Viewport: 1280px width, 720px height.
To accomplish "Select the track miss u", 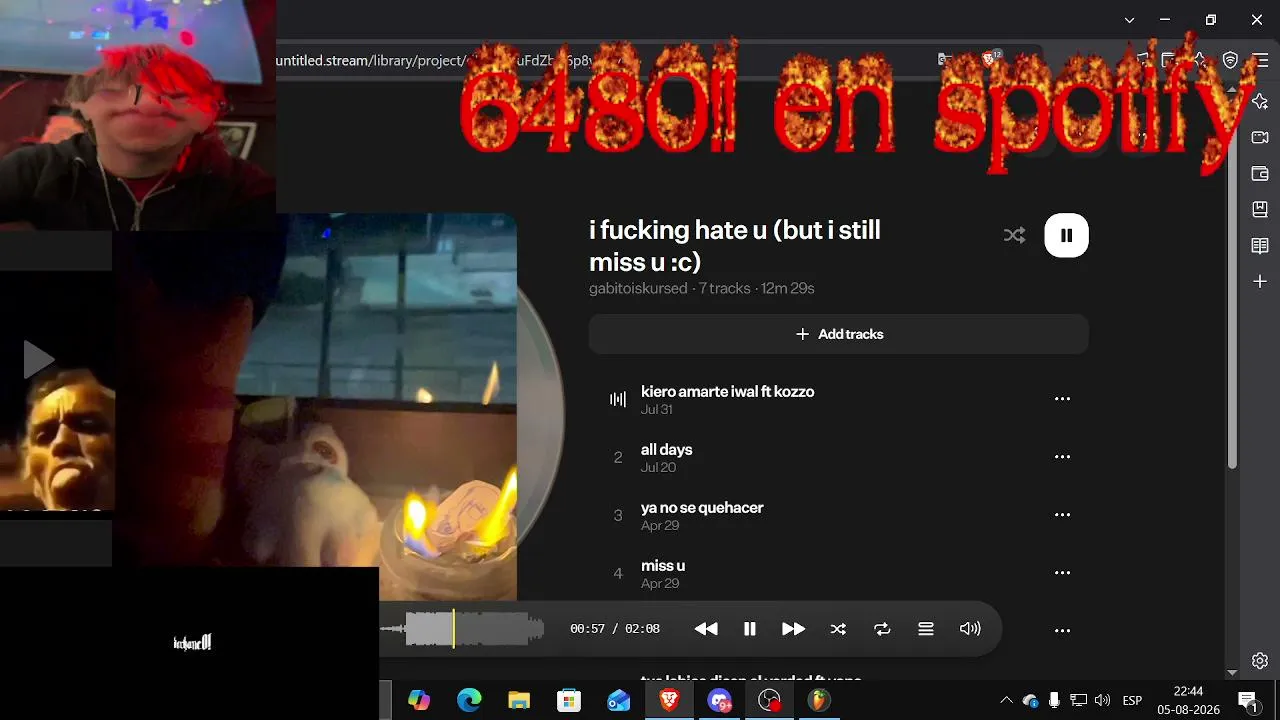I will [663, 566].
